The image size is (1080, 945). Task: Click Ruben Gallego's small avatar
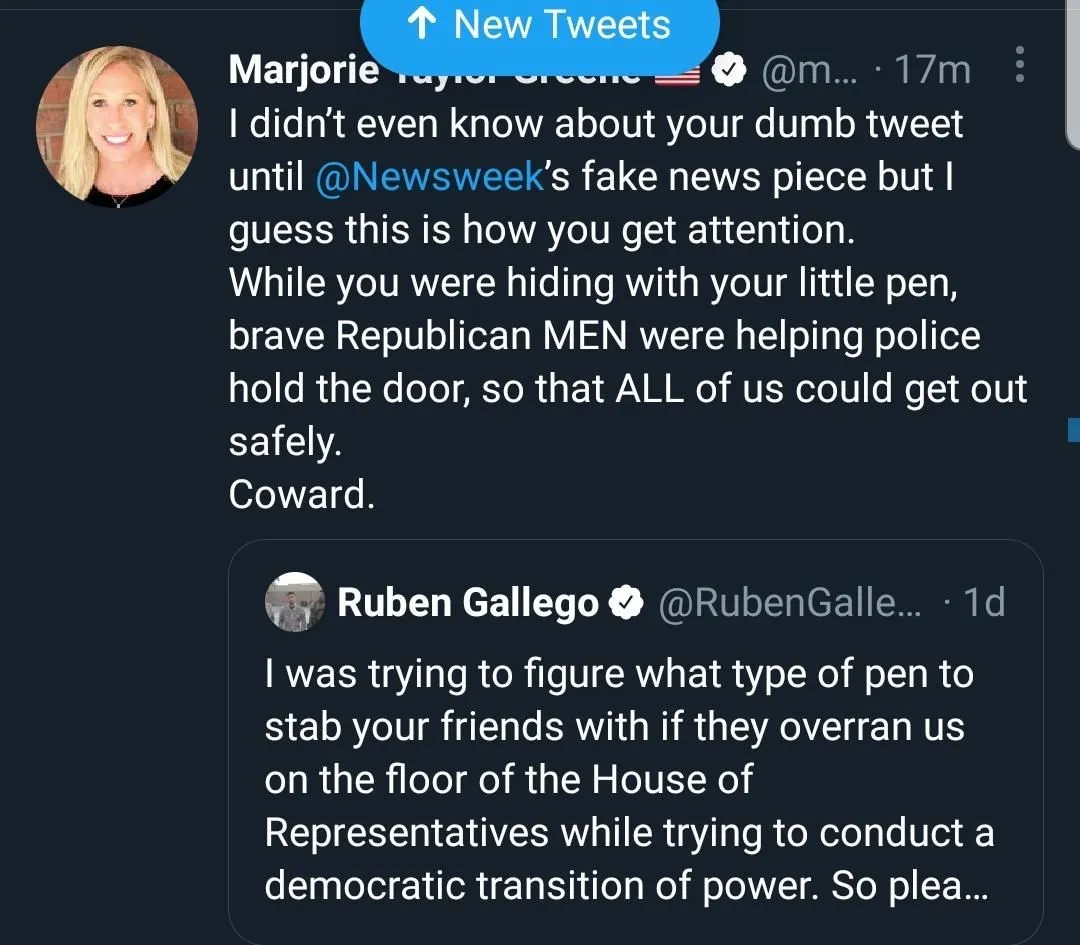[x=295, y=602]
